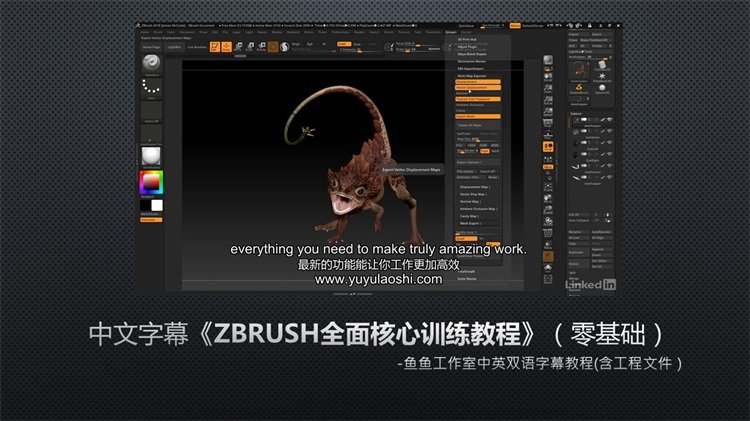Hide the first subtool with its eye icon
The image size is (750, 421).
[609, 120]
